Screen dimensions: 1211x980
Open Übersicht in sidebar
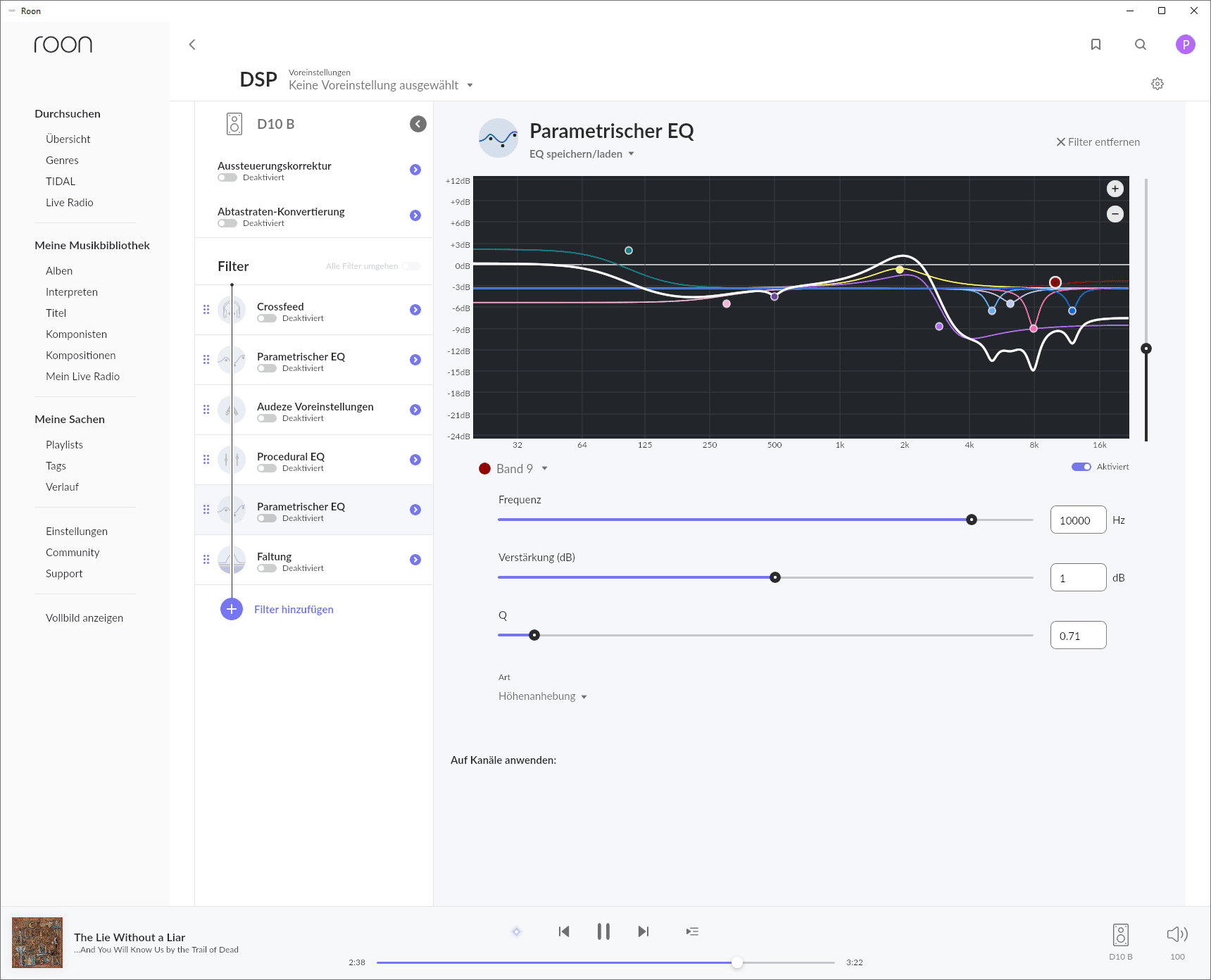click(x=68, y=139)
